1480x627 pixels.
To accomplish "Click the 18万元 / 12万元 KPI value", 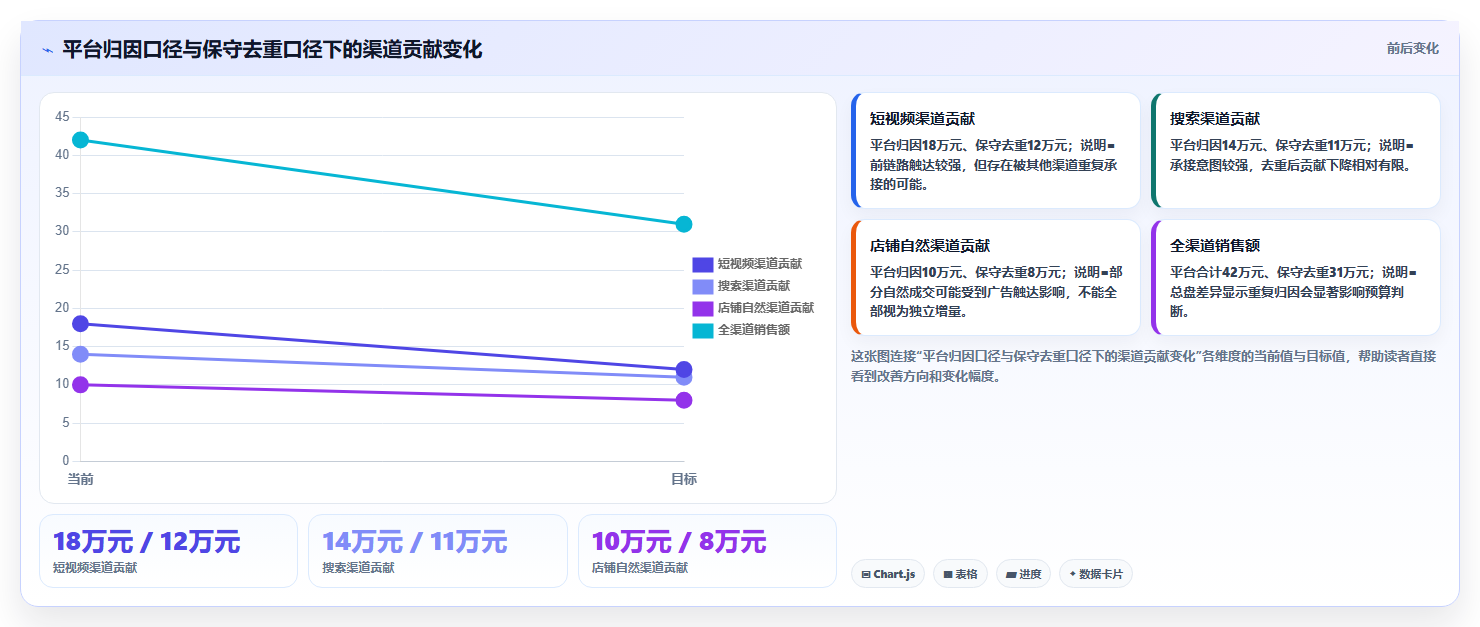I will pos(147,542).
